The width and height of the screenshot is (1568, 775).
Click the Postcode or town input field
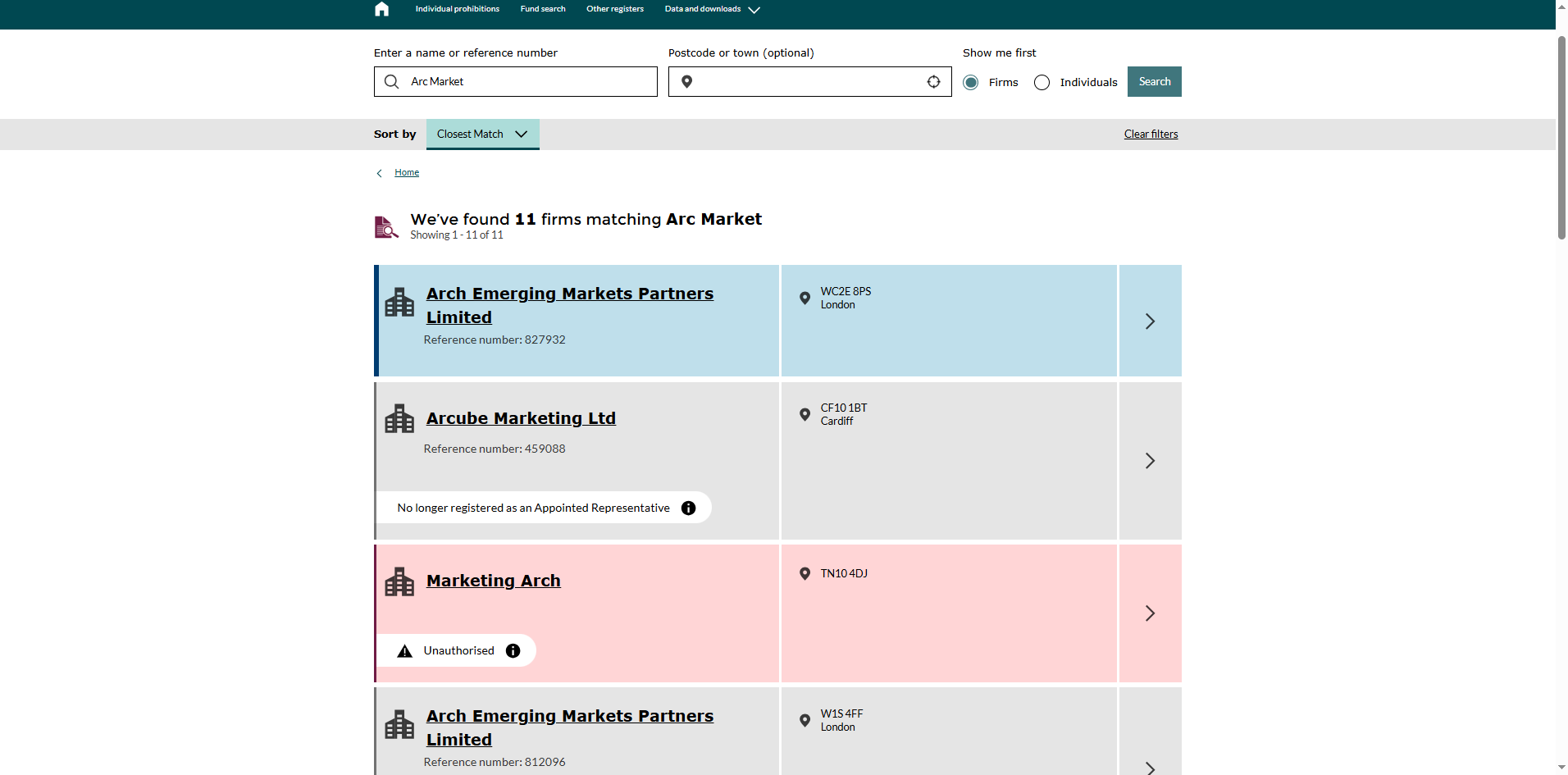tap(808, 82)
